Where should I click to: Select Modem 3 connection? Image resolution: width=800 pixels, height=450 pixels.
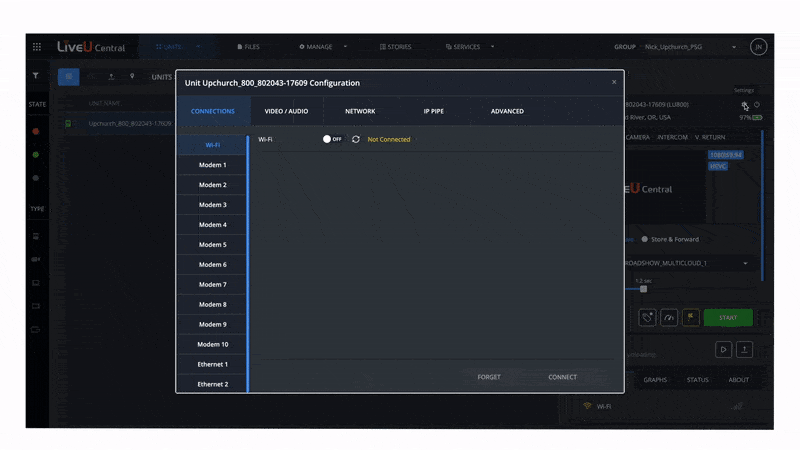coord(212,205)
